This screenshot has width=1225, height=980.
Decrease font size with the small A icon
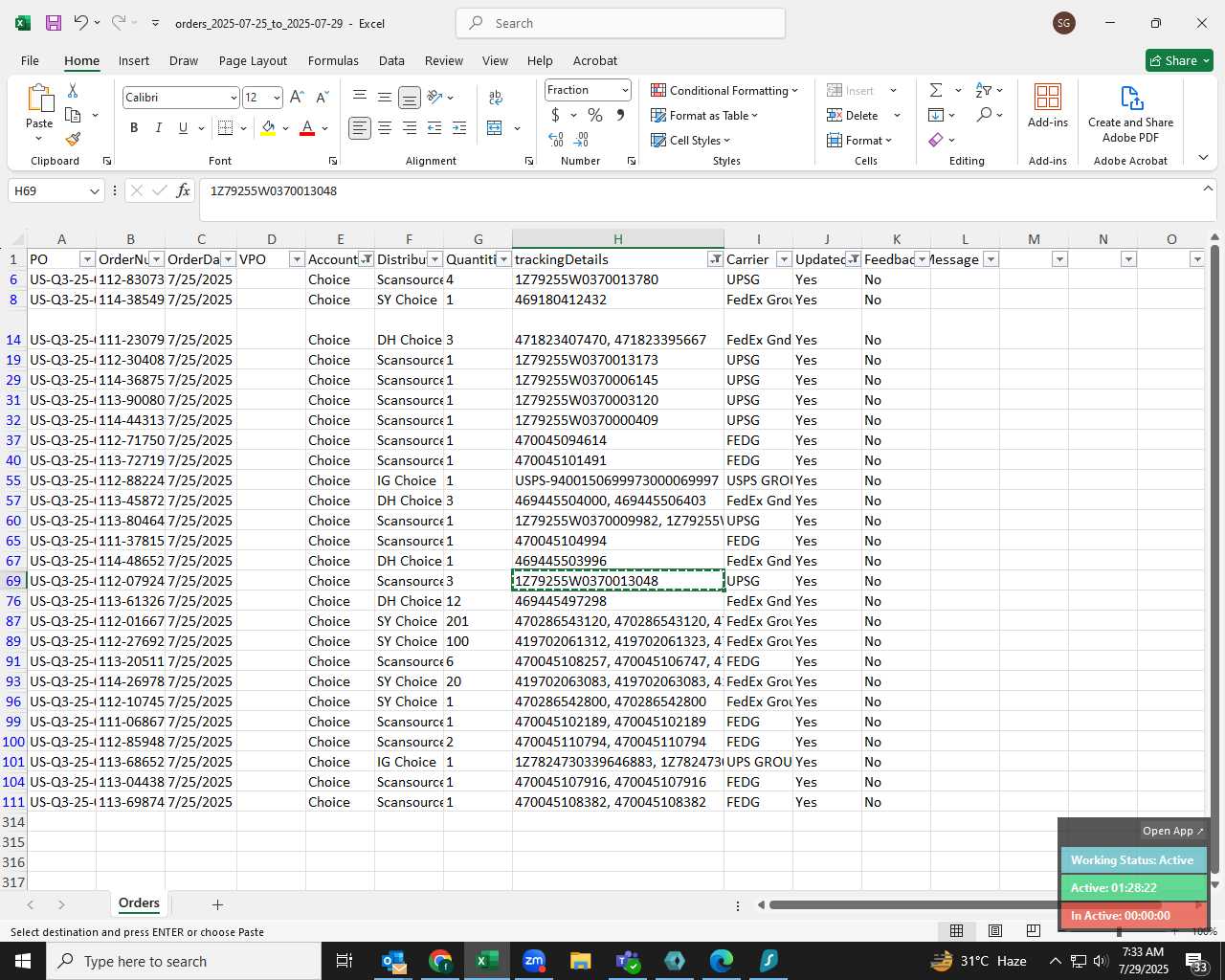pyautogui.click(x=322, y=97)
